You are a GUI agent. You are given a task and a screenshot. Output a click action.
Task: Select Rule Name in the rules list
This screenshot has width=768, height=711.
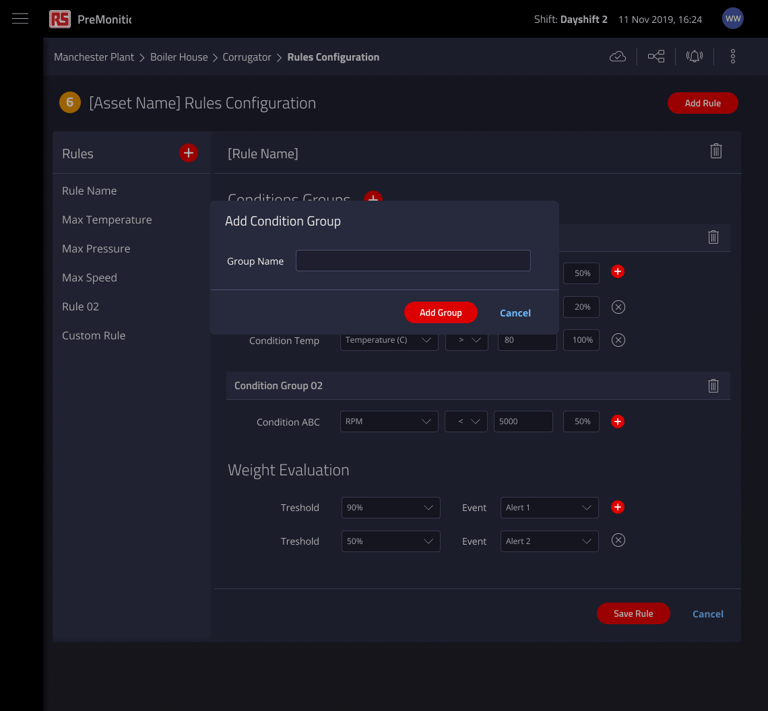pos(89,191)
